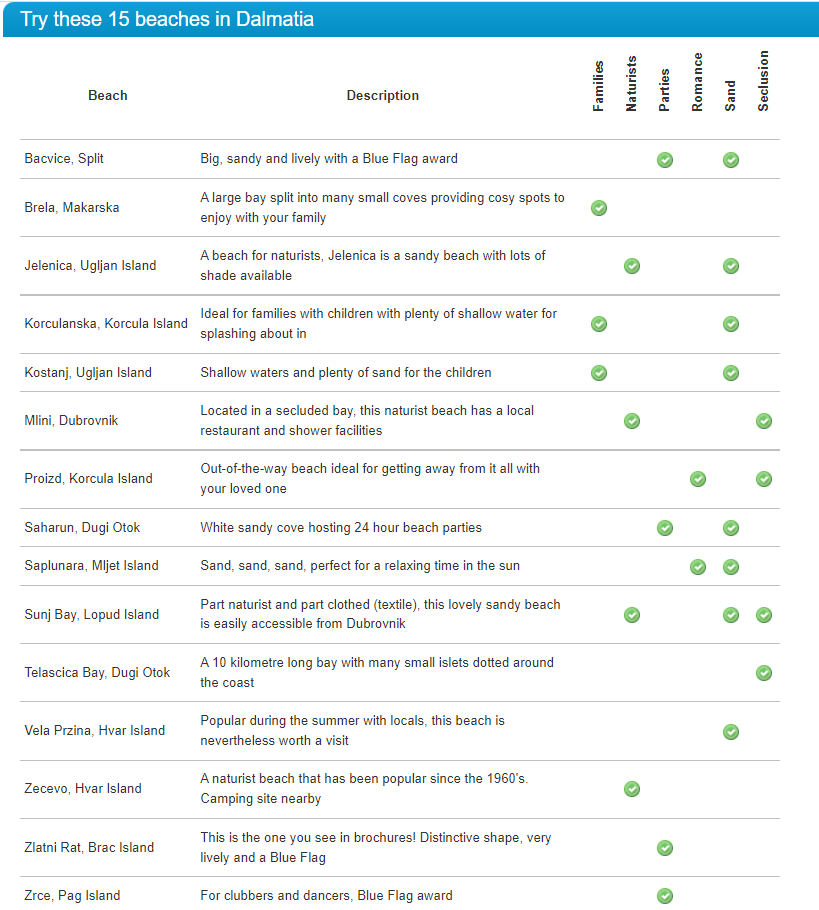
Task: Click the Description column header
Action: pyautogui.click(x=383, y=96)
